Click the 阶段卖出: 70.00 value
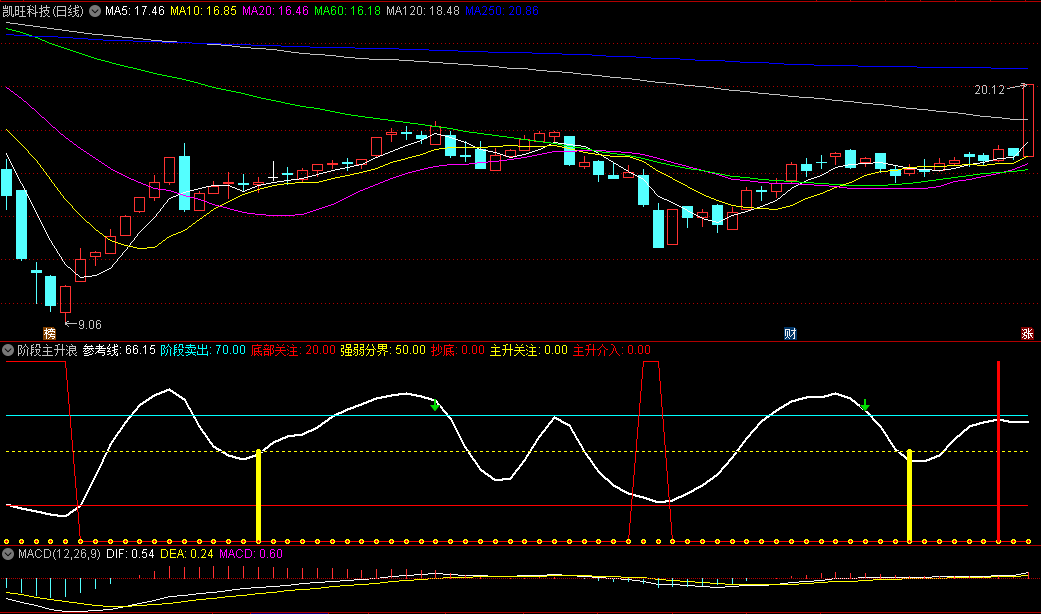This screenshot has width=1041, height=614. [x=203, y=350]
